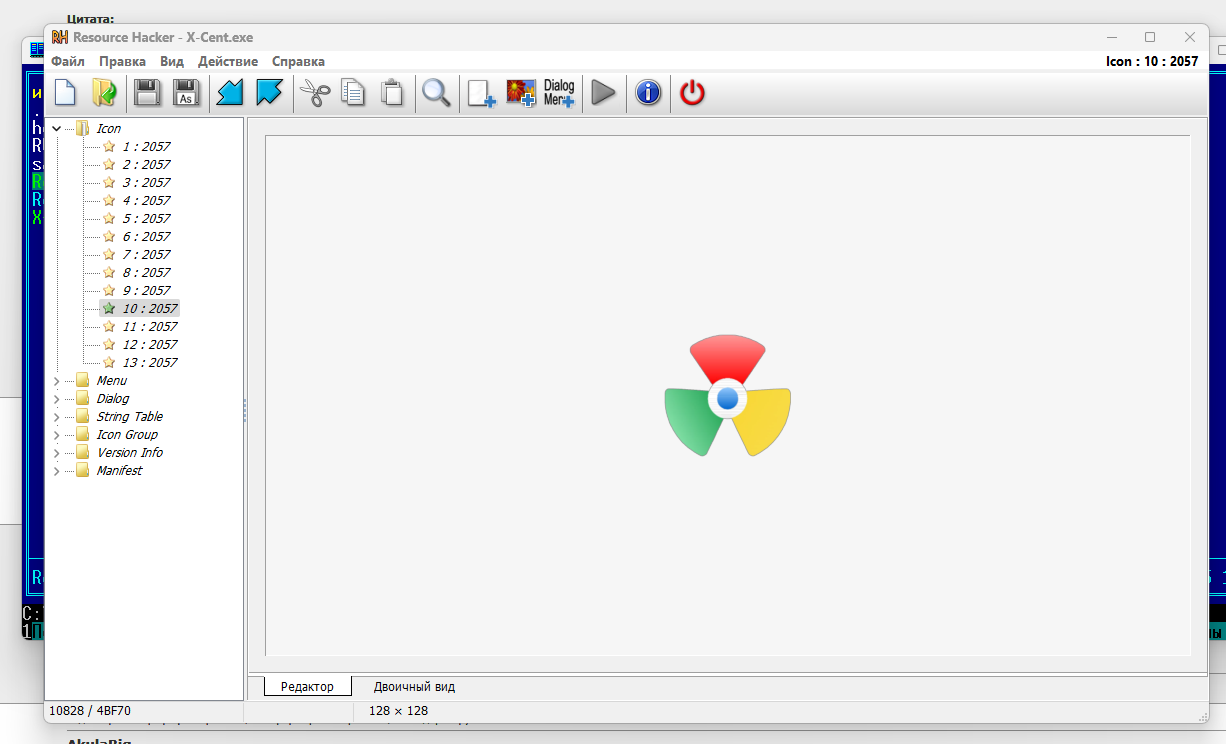This screenshot has width=1226, height=744.
Task: Click the 128 × 128 status bar text
Action: (398, 711)
